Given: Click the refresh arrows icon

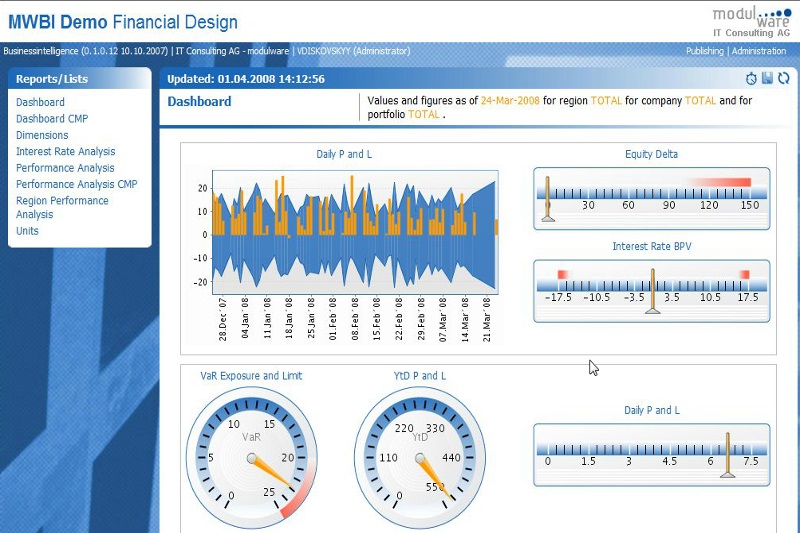Looking at the screenshot, I should 784,79.
